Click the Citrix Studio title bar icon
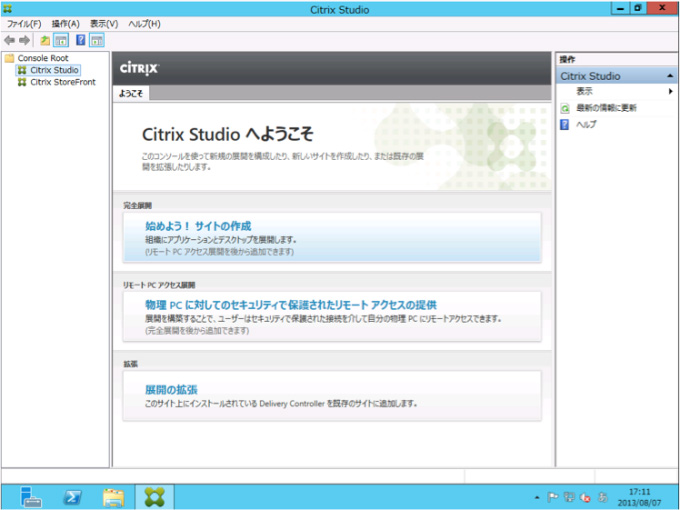Screen dimensions: 680x510 [x=7, y=9]
